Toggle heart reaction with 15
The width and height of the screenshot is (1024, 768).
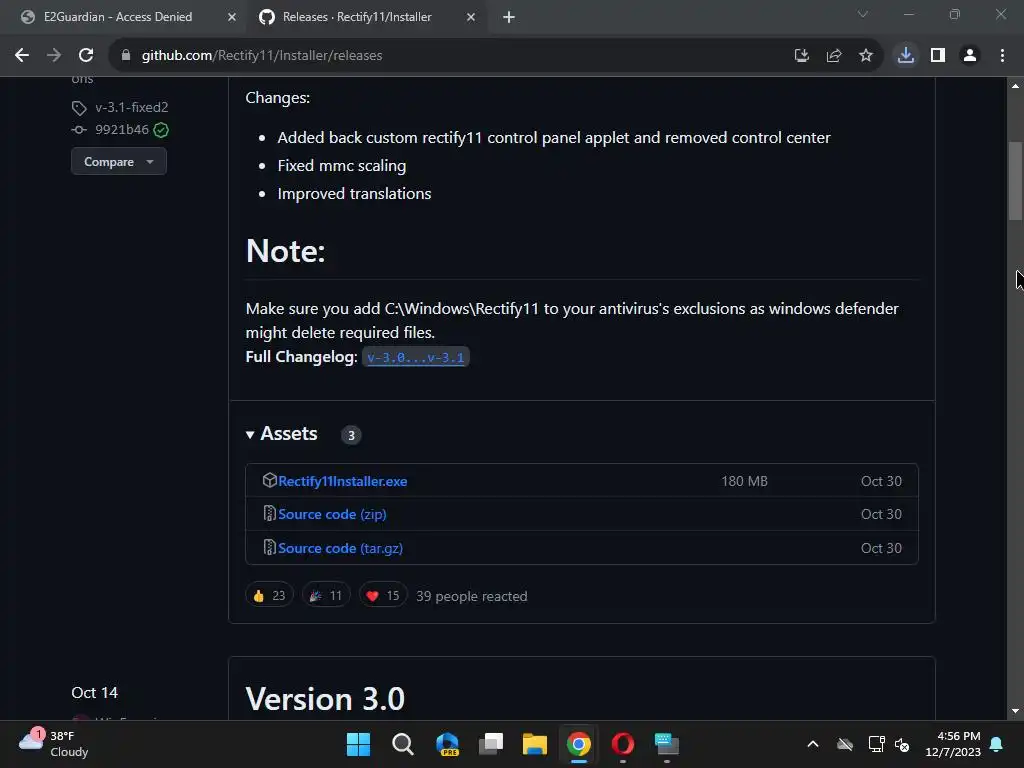pos(383,596)
